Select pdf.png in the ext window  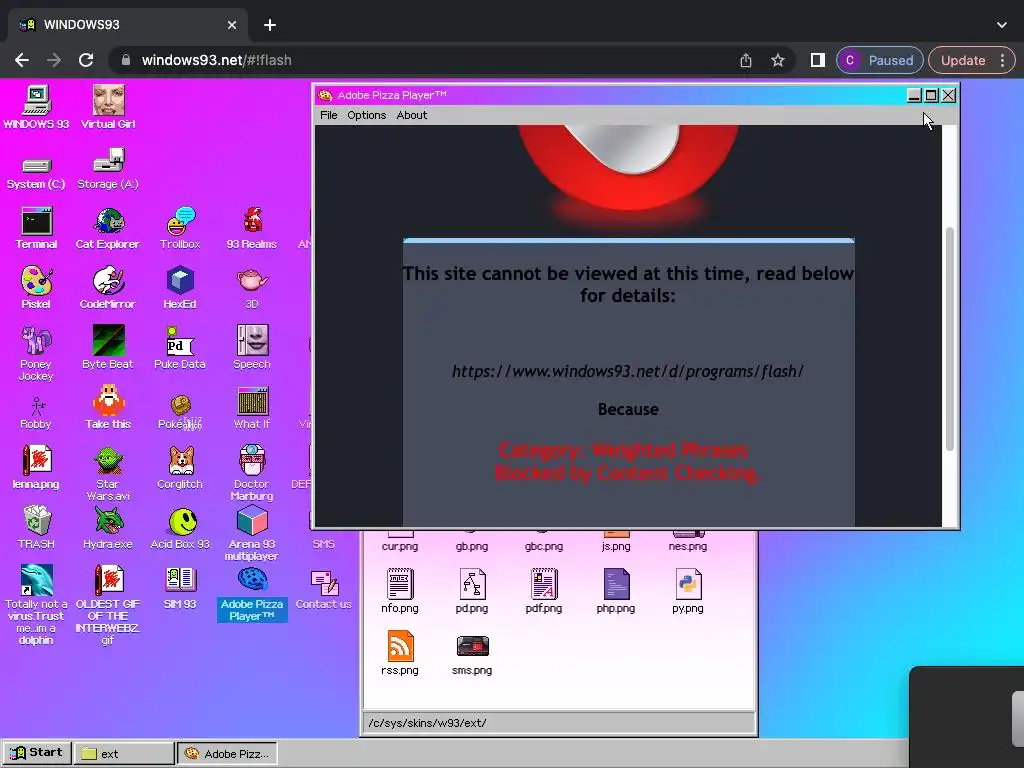pos(543,592)
